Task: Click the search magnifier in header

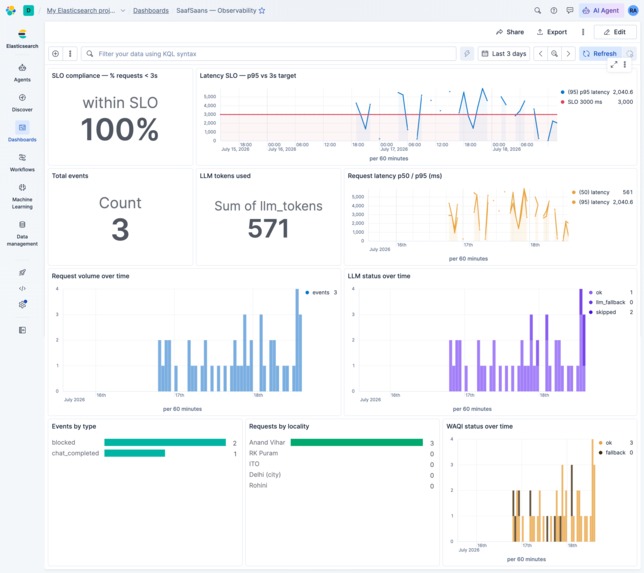Action: pyautogui.click(x=537, y=11)
